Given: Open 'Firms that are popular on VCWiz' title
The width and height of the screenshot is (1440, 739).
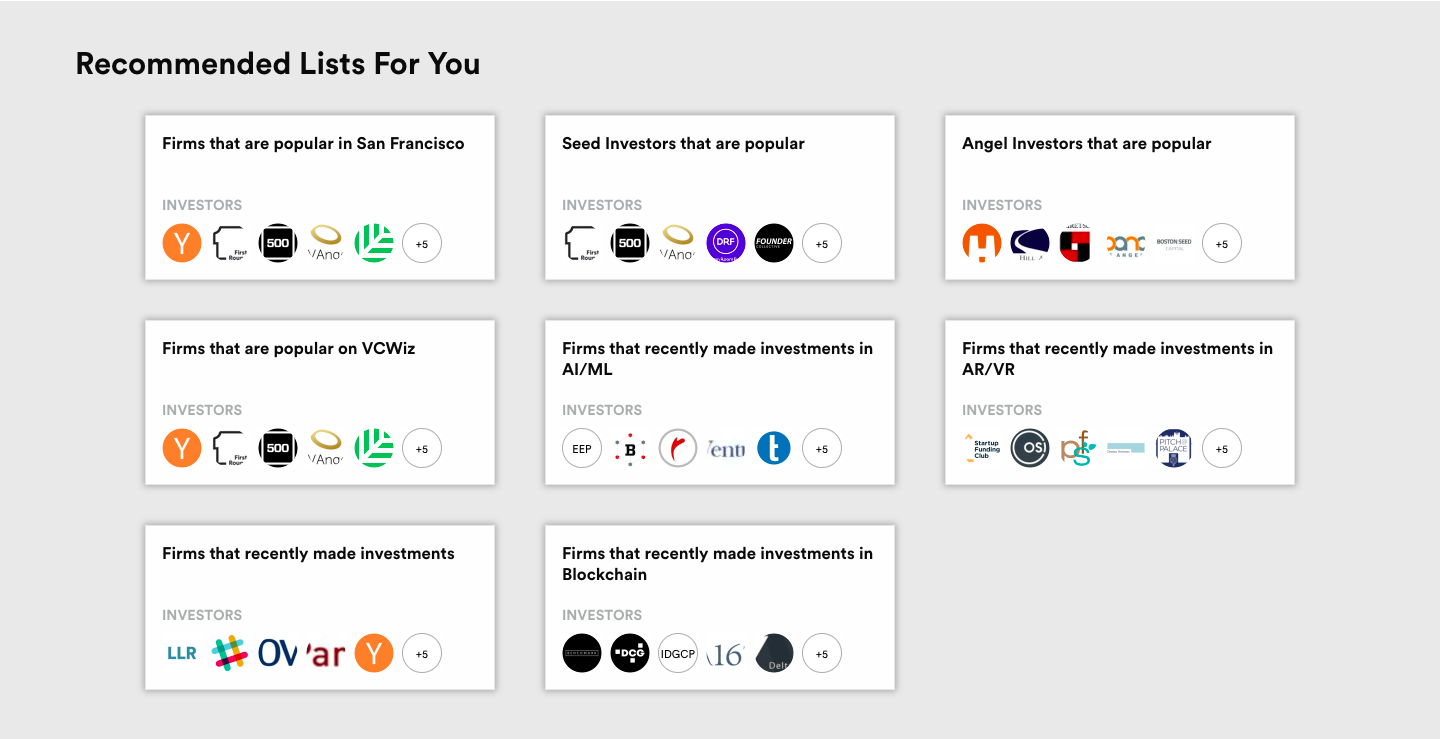Looking at the screenshot, I should pos(288,349).
